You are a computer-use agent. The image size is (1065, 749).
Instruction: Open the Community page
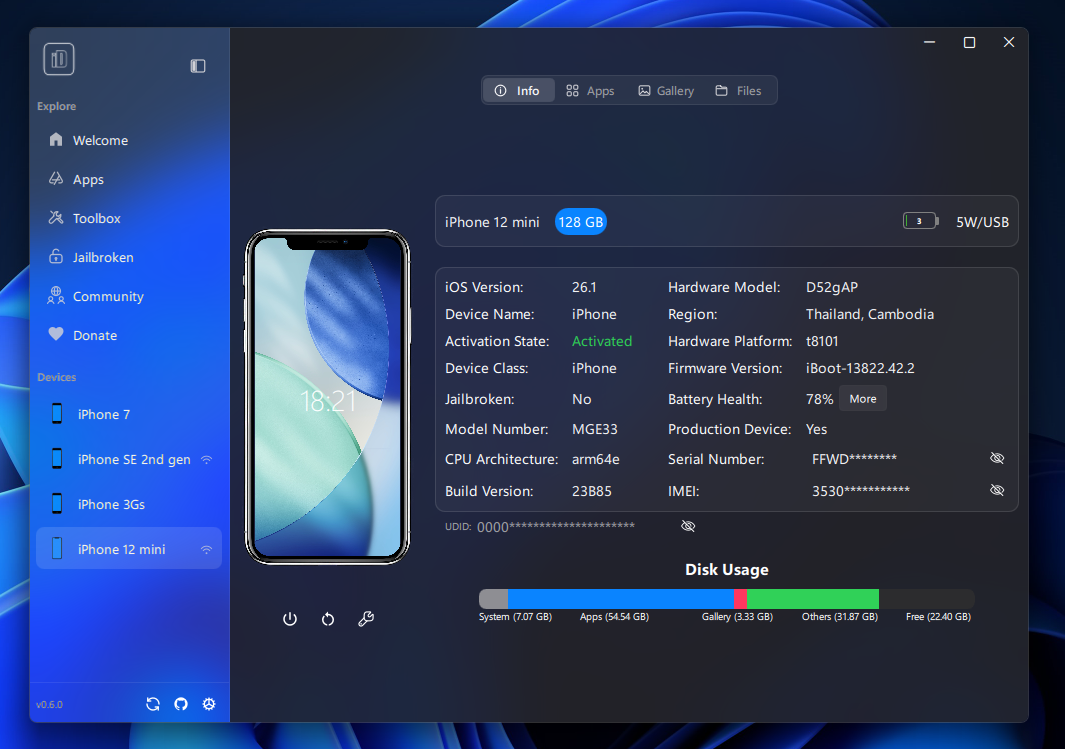128,296
